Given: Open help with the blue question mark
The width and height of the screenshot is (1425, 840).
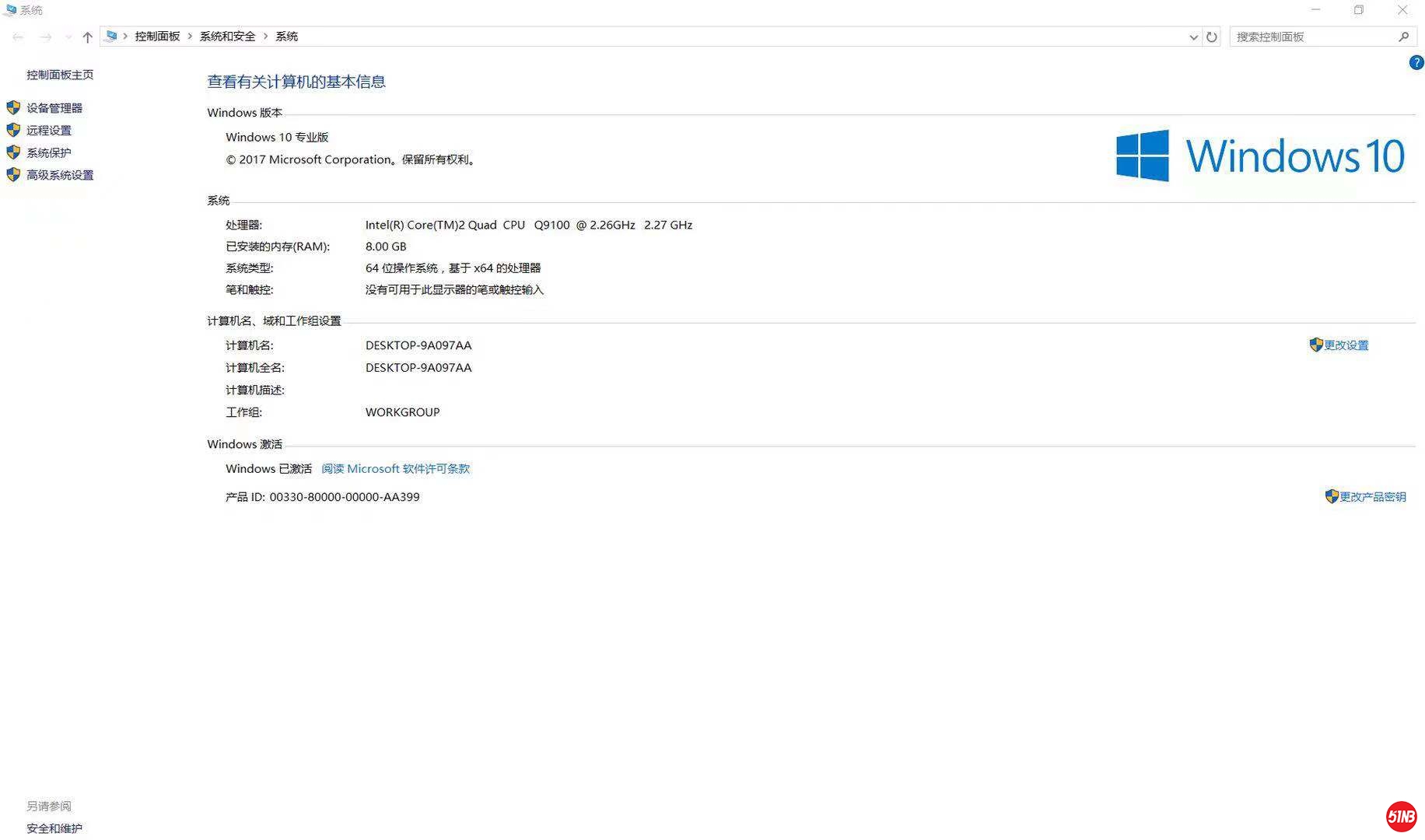Looking at the screenshot, I should pos(1416,63).
